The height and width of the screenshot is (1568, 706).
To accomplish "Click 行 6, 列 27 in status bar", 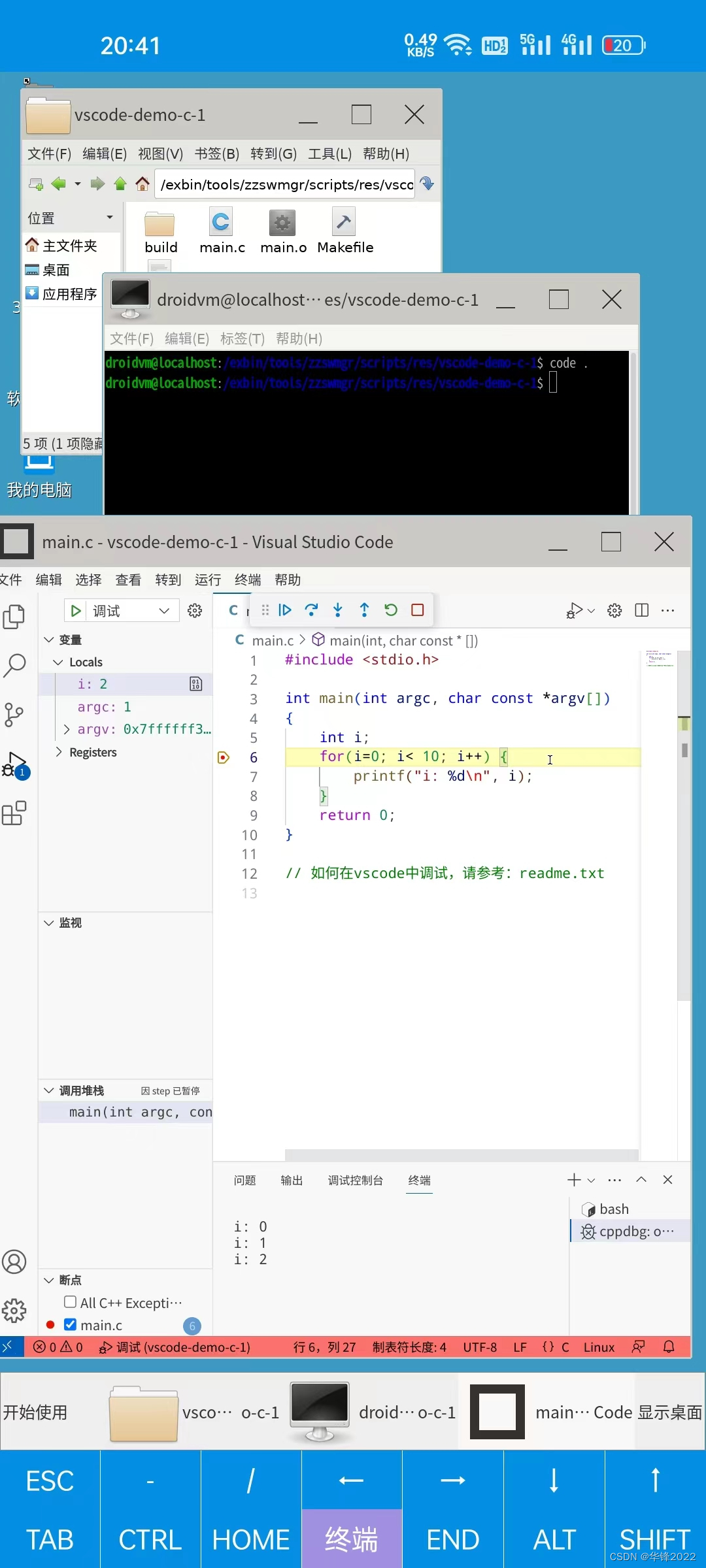I will [x=325, y=1347].
